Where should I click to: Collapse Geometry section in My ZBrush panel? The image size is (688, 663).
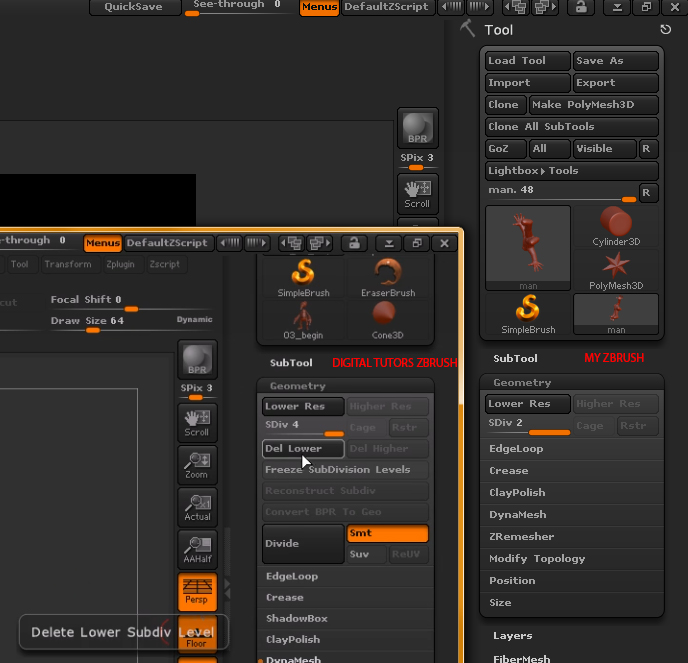pos(522,383)
